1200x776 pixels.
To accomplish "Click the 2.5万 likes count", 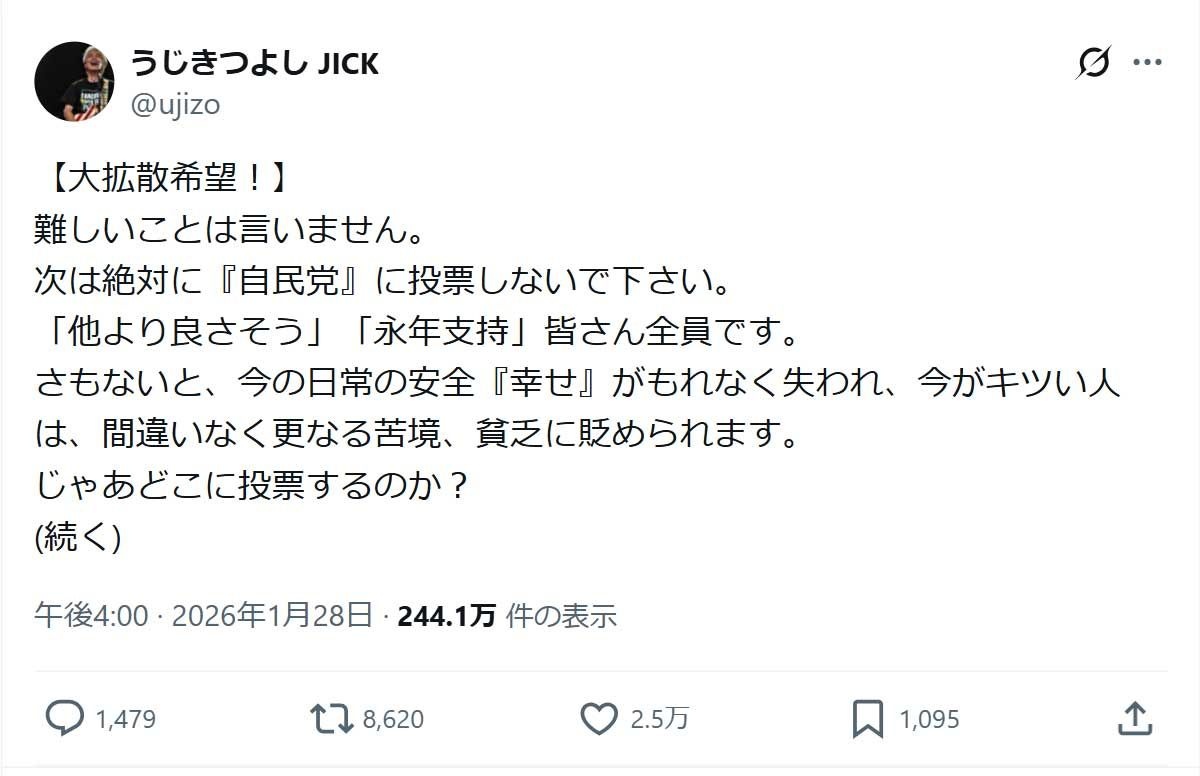I will [659, 719].
